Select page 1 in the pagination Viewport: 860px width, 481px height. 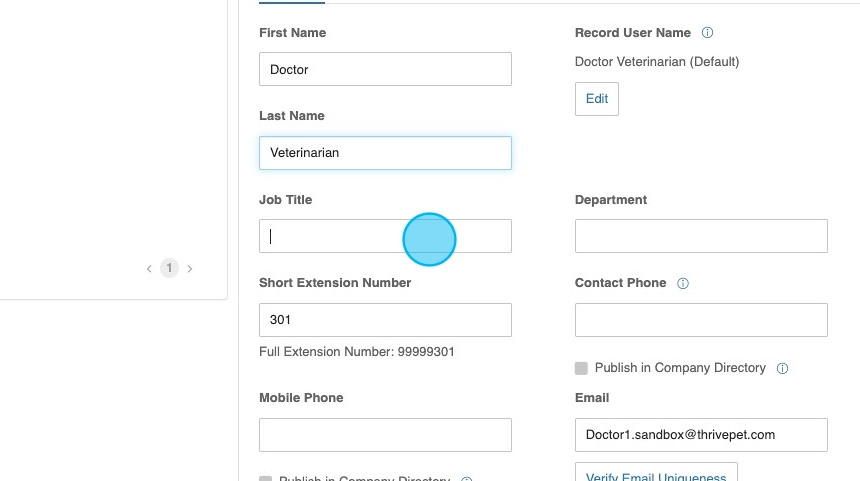[169, 268]
